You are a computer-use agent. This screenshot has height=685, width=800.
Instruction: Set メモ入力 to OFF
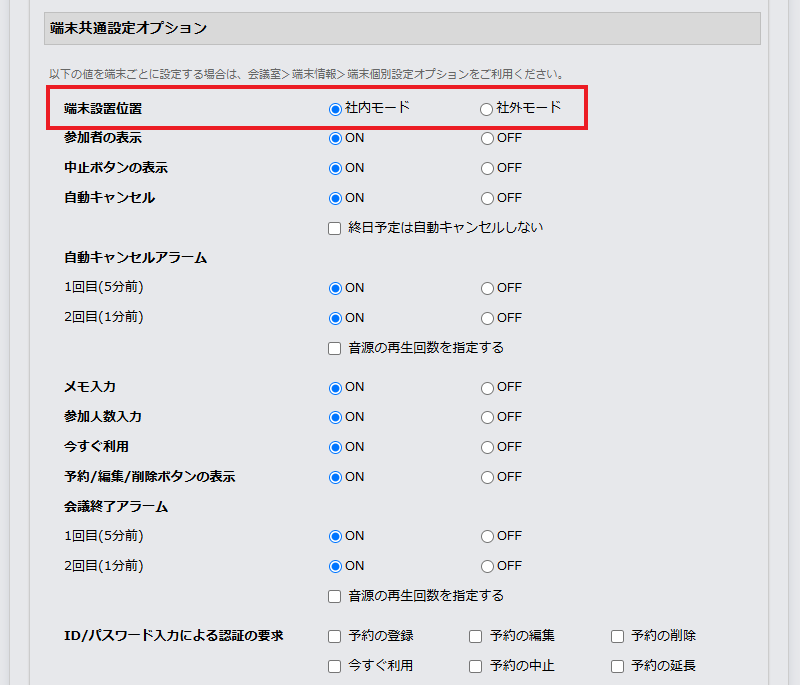click(x=487, y=388)
